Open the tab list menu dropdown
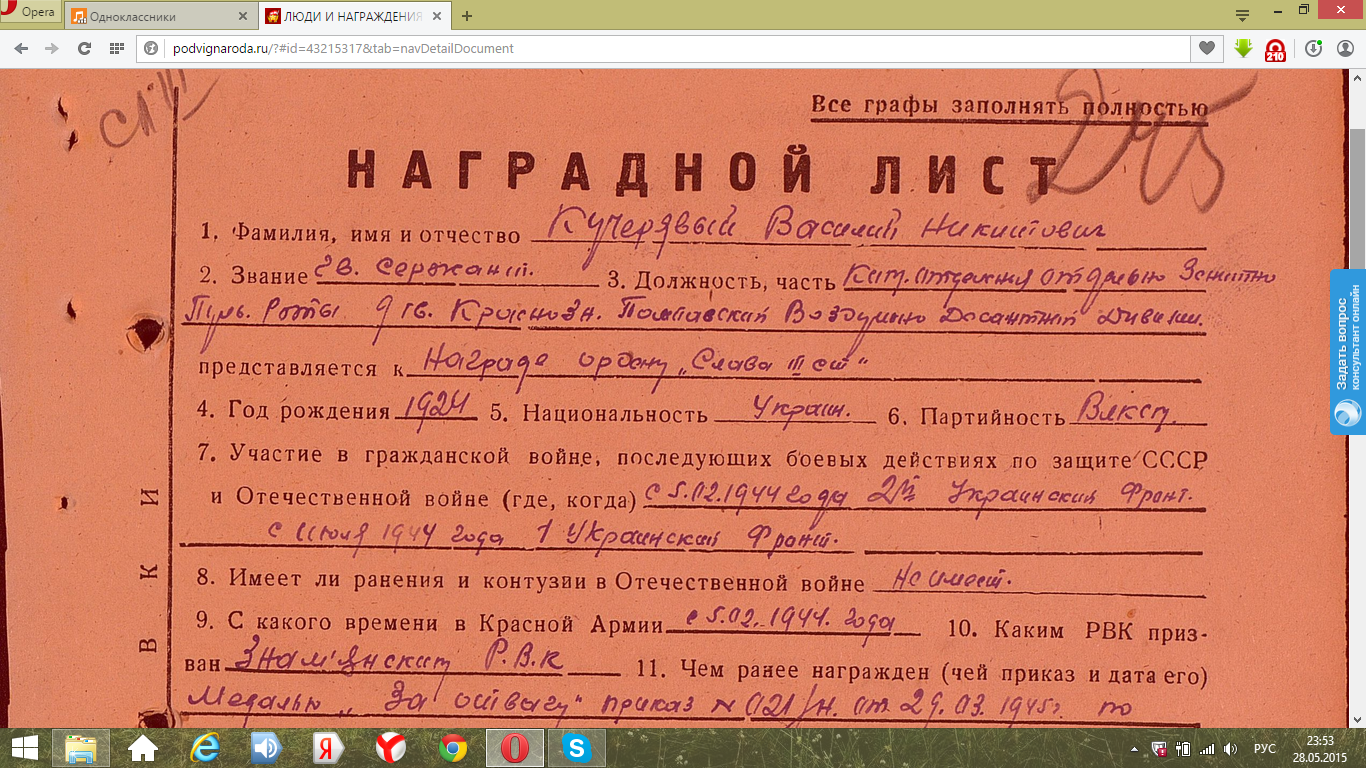The height and width of the screenshot is (768, 1366). 1242,16
